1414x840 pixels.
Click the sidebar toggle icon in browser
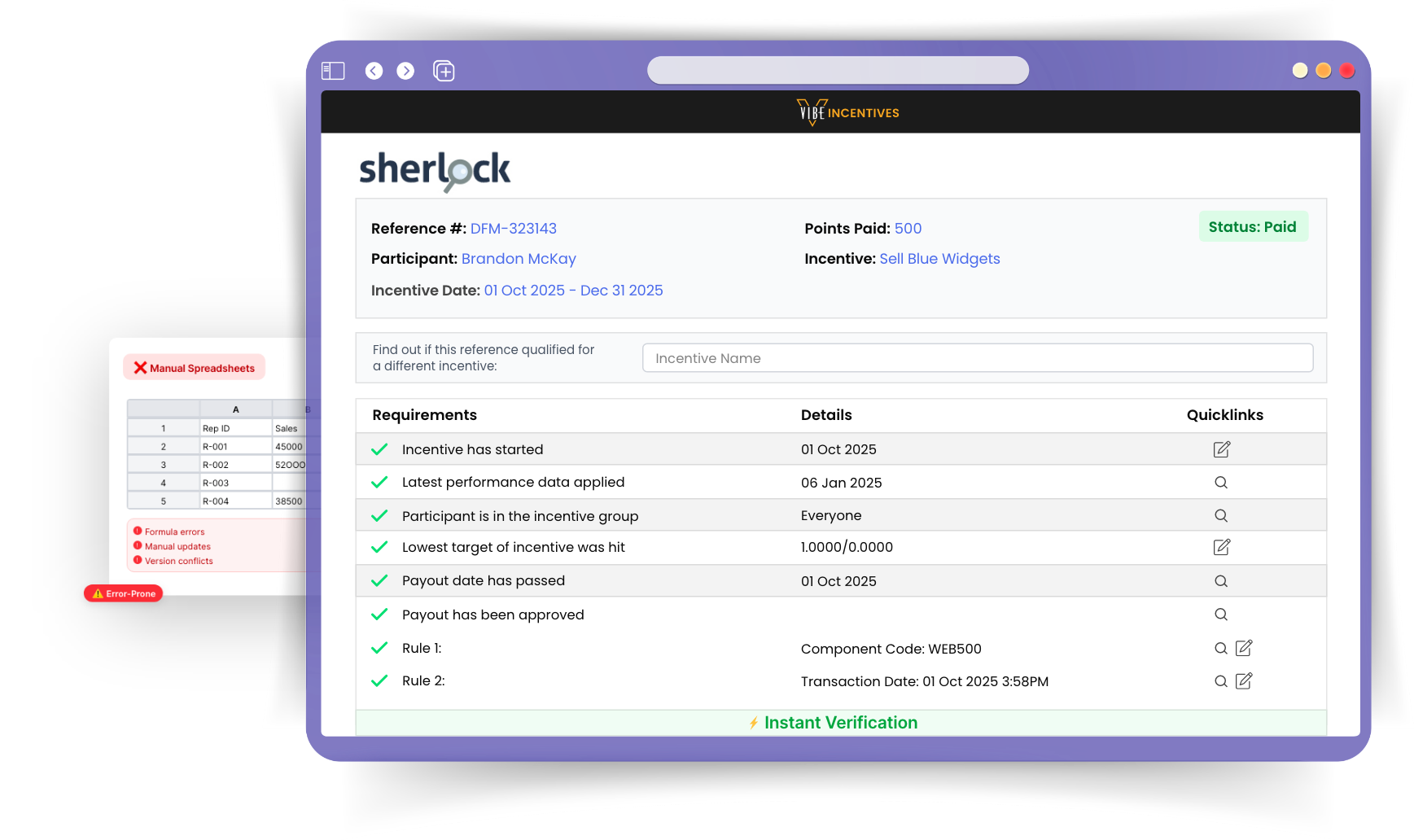tap(333, 71)
